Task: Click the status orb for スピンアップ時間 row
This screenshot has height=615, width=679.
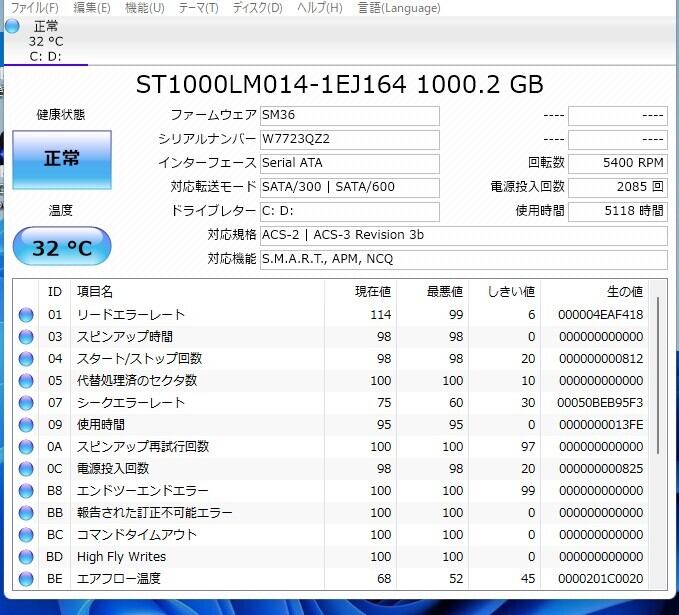Action: [26, 337]
